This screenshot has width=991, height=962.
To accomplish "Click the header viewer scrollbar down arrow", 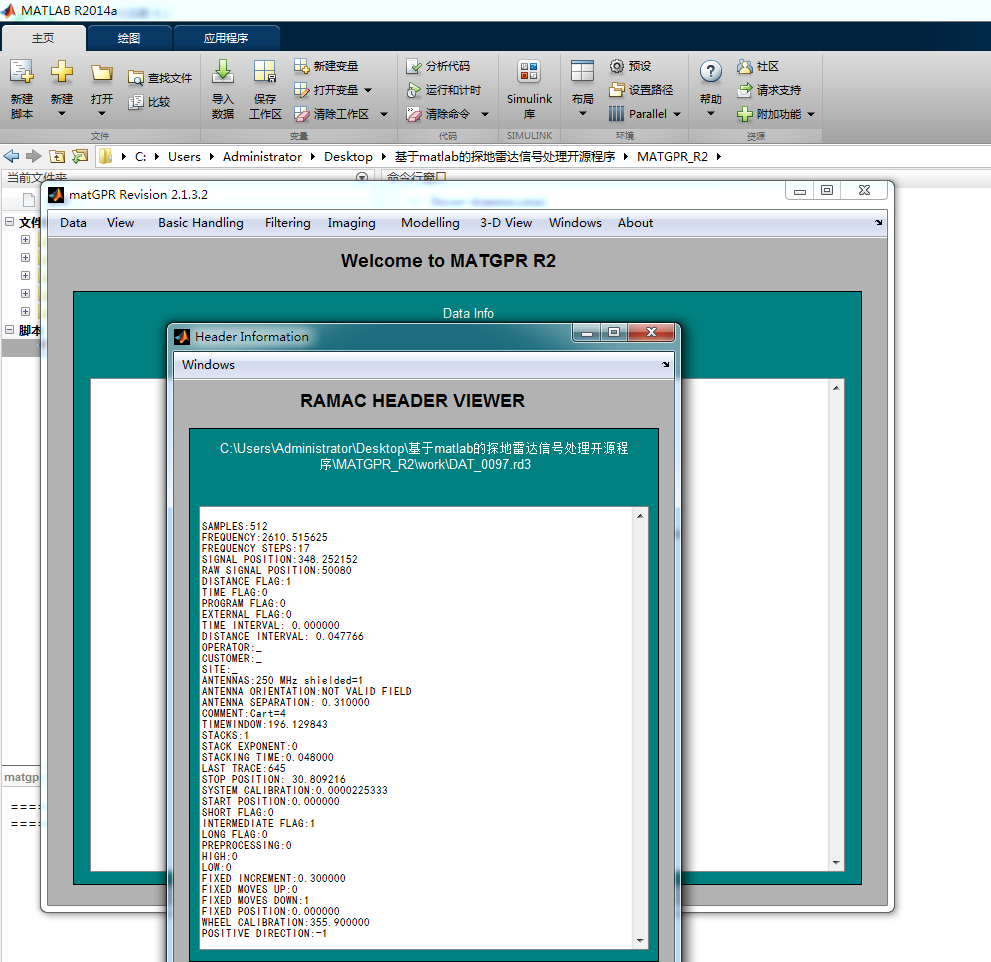I will [640, 941].
